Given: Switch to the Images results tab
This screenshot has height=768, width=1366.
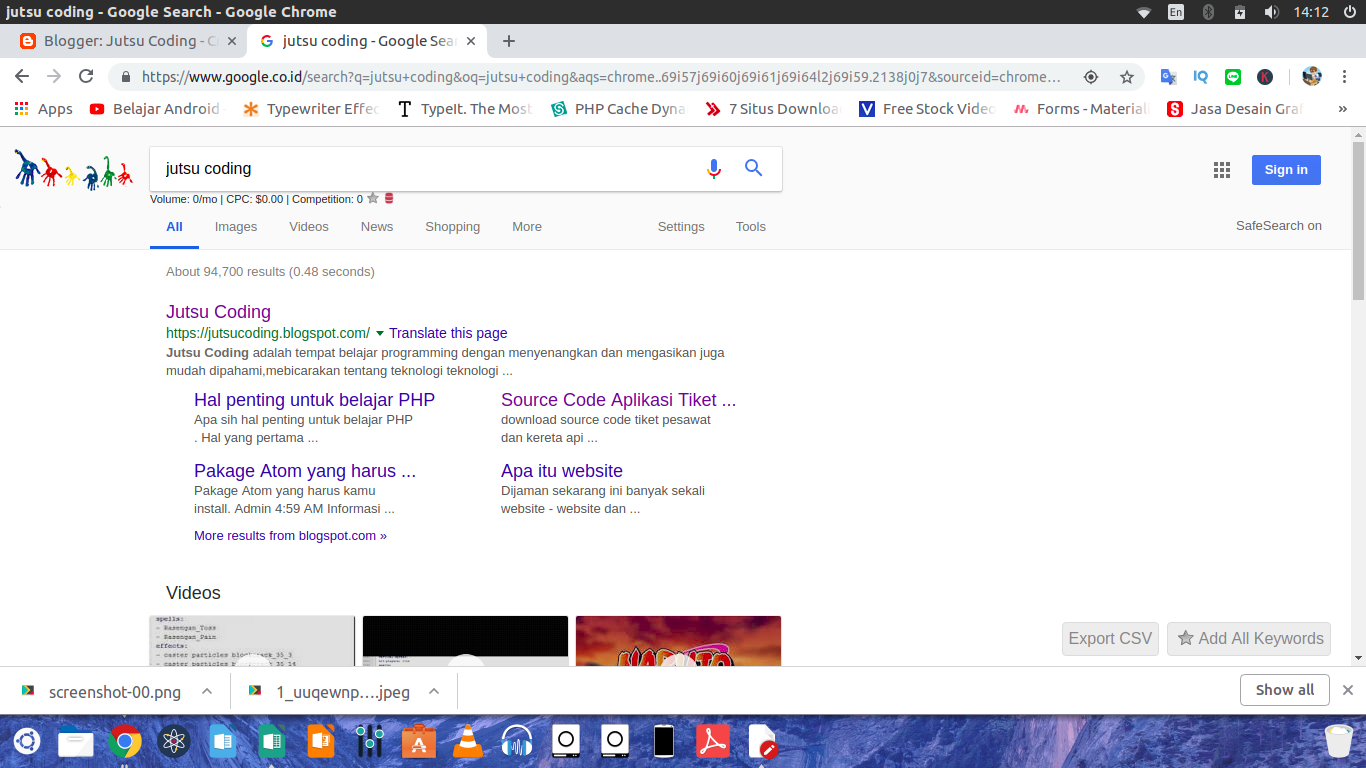Looking at the screenshot, I should (236, 227).
